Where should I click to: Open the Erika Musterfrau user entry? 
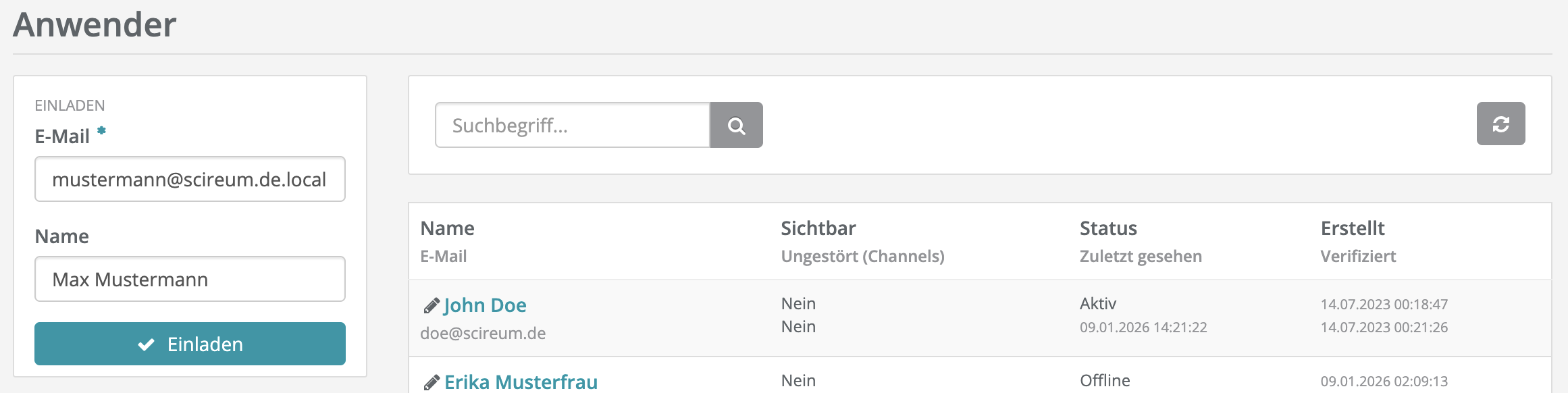click(x=521, y=382)
